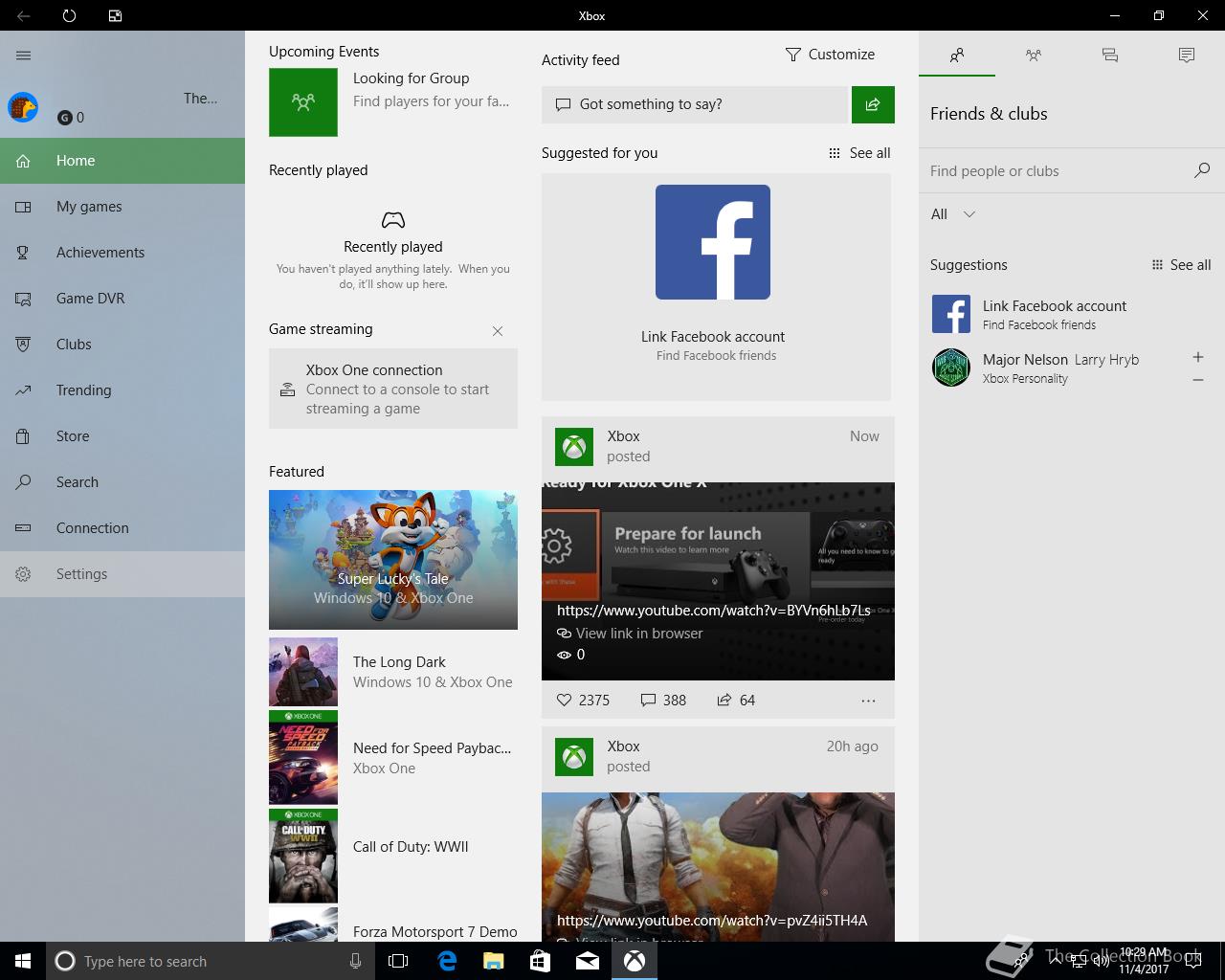Click Facebook icon in Suggestions list
1225x980 pixels.
pyautogui.click(x=951, y=314)
